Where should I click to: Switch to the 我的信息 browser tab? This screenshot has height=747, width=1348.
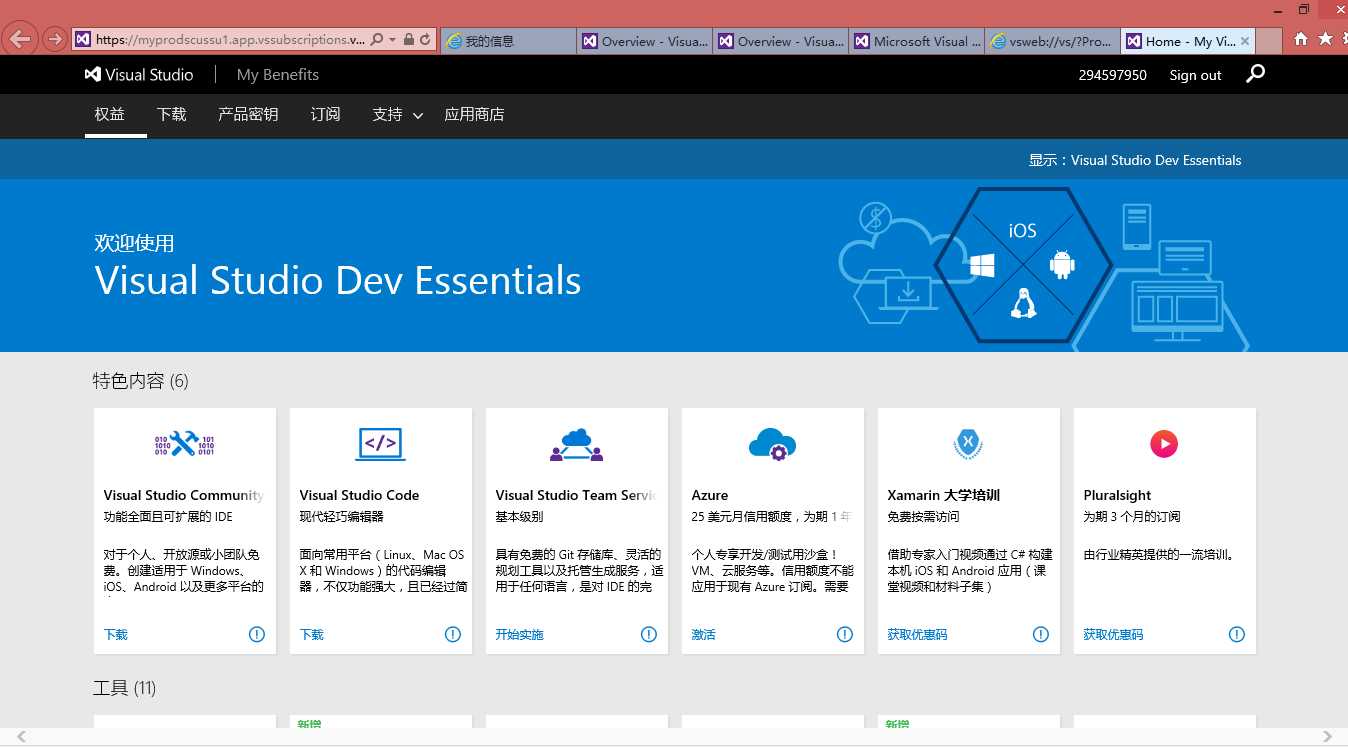(507, 41)
